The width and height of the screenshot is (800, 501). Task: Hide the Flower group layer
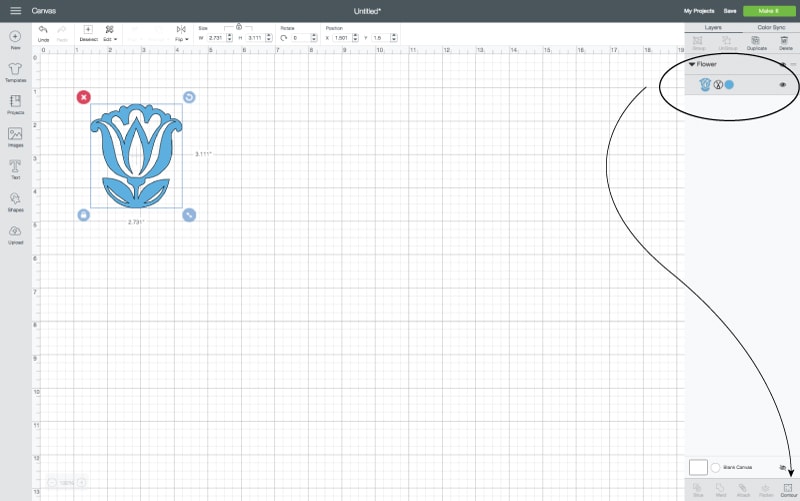[x=782, y=64]
